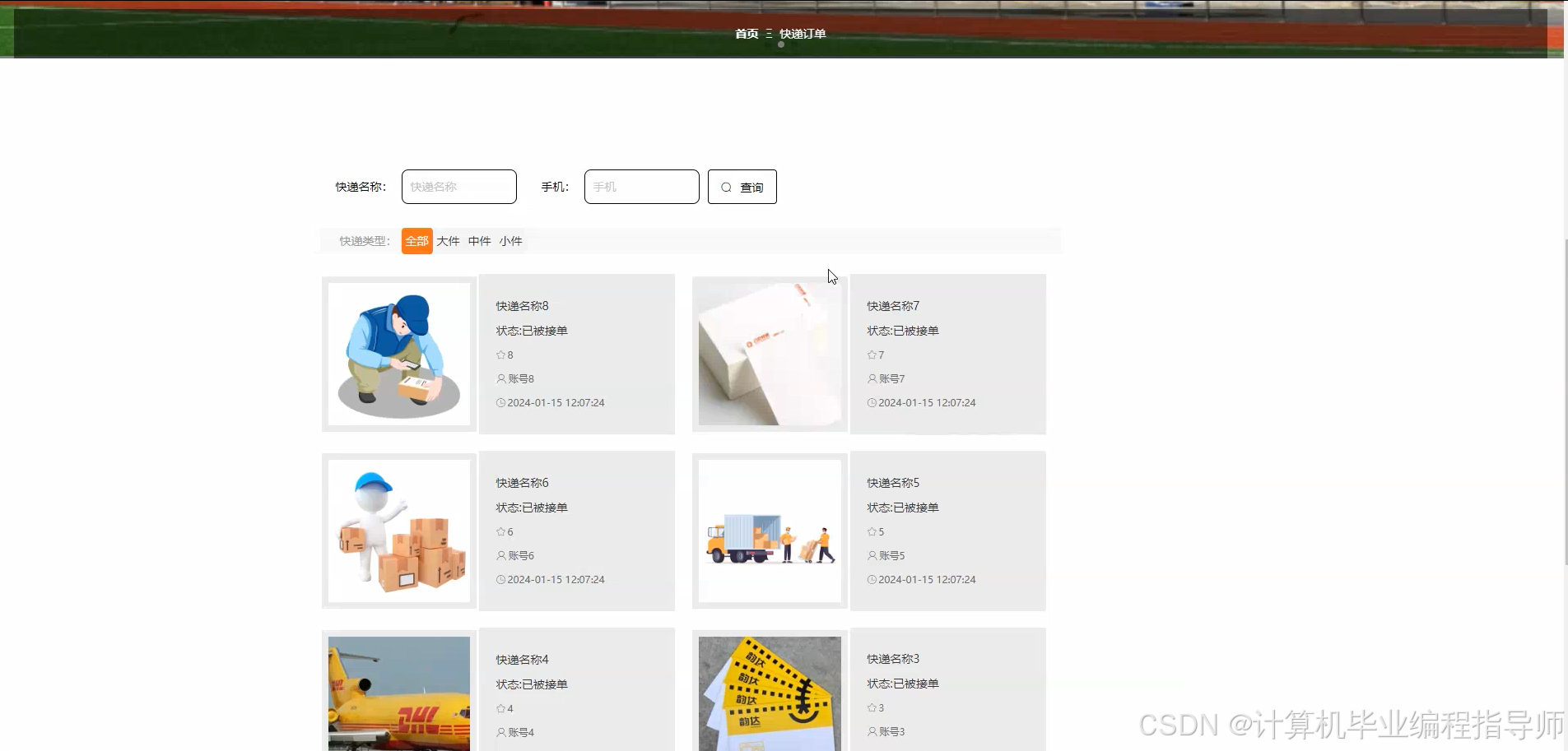Click the star icon on 快递名称6 card

point(500,531)
